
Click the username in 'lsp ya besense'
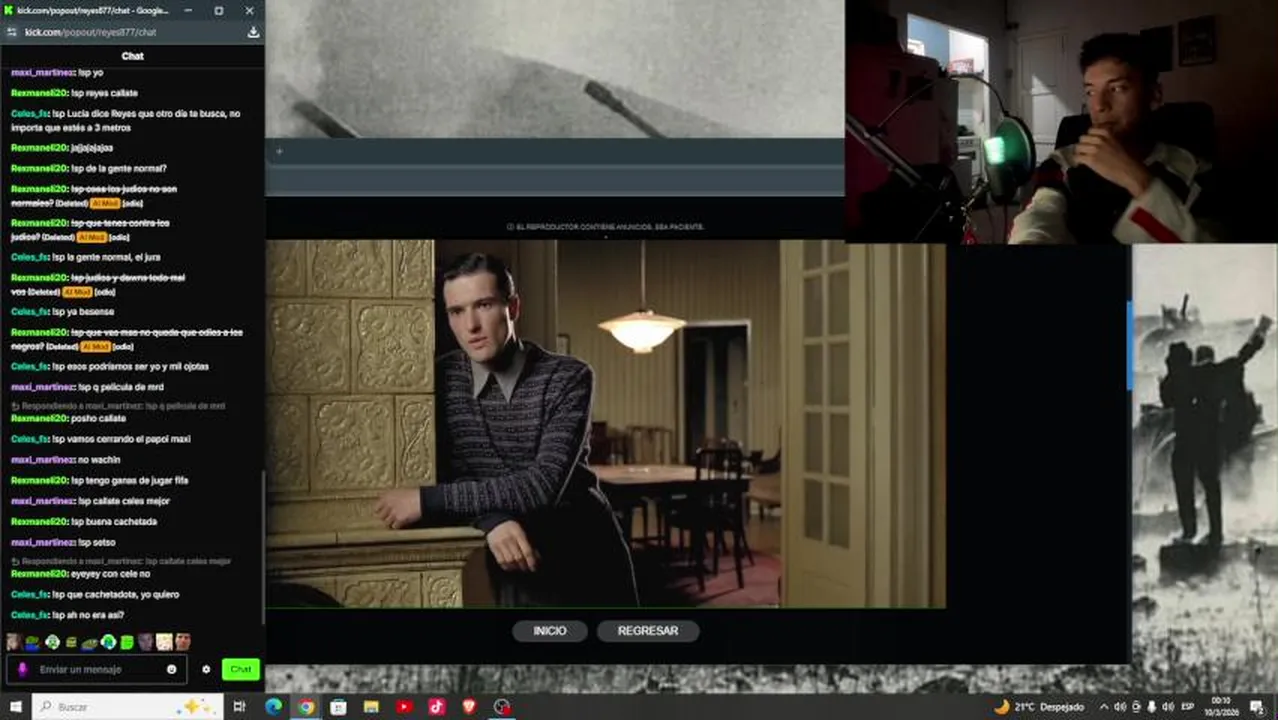30,312
